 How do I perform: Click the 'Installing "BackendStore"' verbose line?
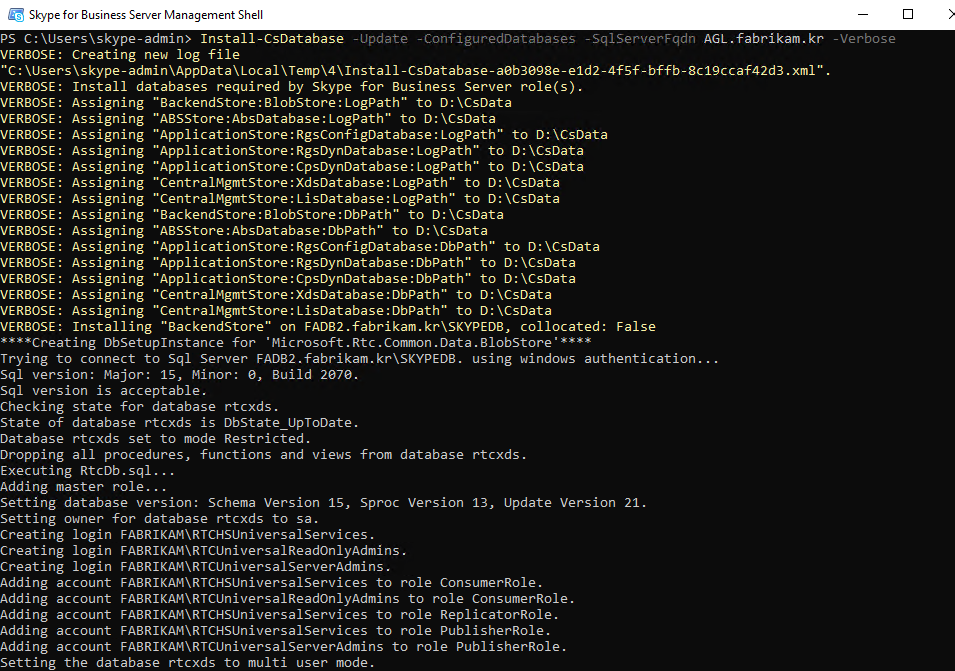328,326
